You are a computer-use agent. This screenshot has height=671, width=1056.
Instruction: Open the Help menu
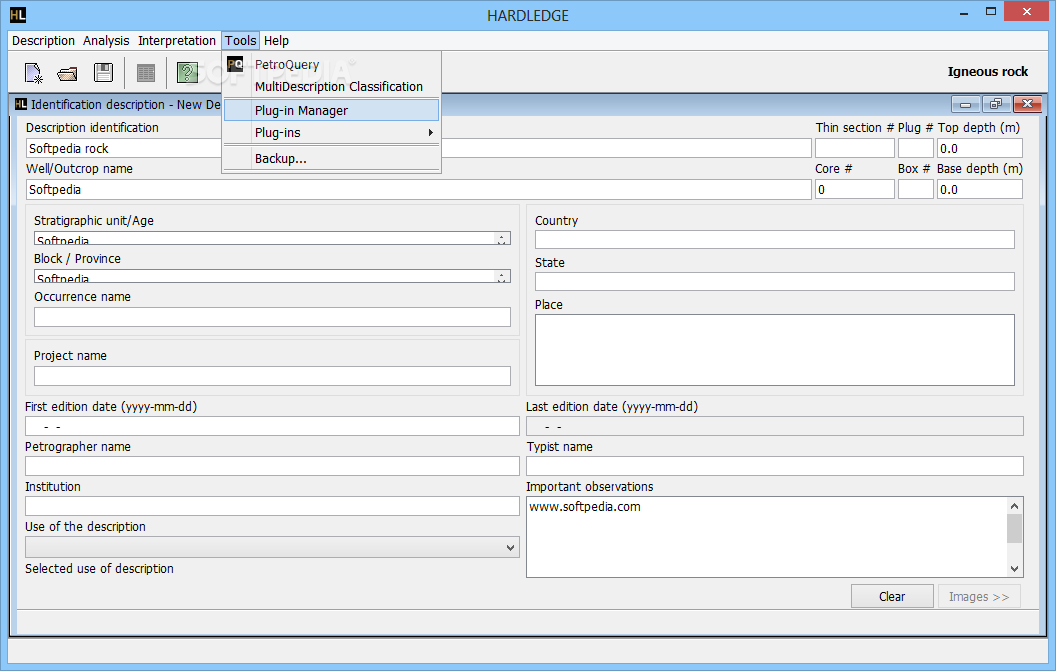276,40
